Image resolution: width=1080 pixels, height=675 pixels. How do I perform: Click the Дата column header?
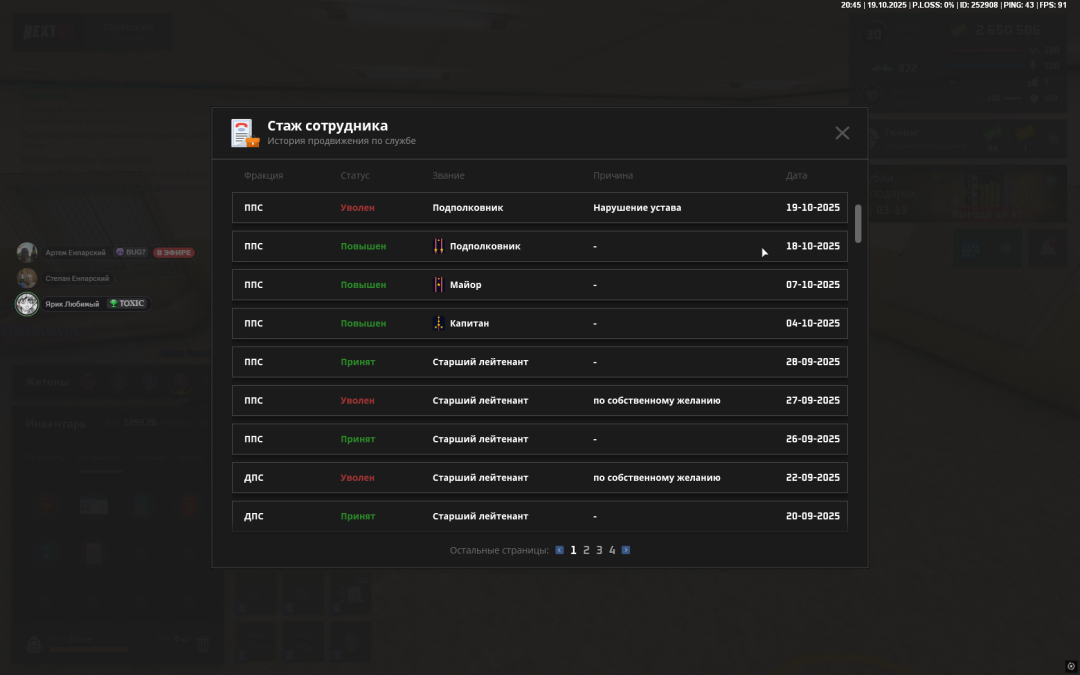(796, 176)
